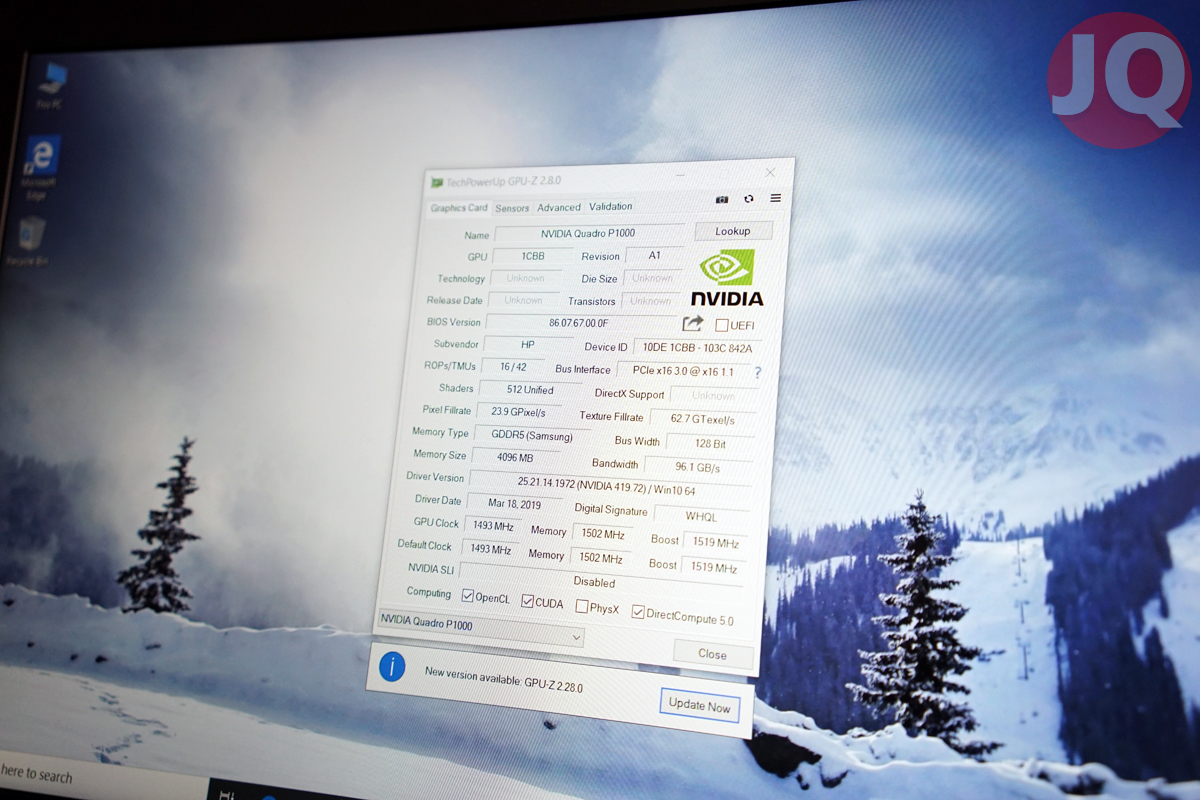Click the Boost value in GPU Clock row
Image resolution: width=1200 pixels, height=800 pixels.
[714, 543]
